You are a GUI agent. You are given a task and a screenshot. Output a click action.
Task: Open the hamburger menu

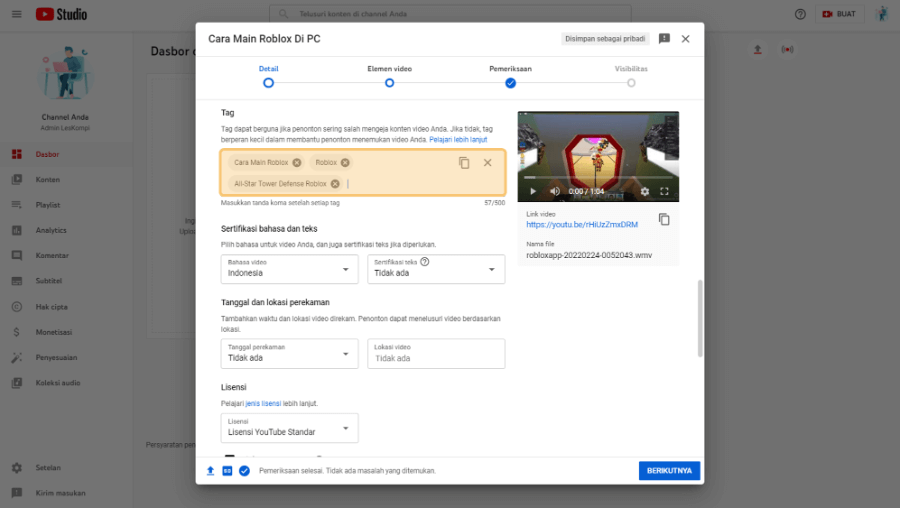click(17, 14)
